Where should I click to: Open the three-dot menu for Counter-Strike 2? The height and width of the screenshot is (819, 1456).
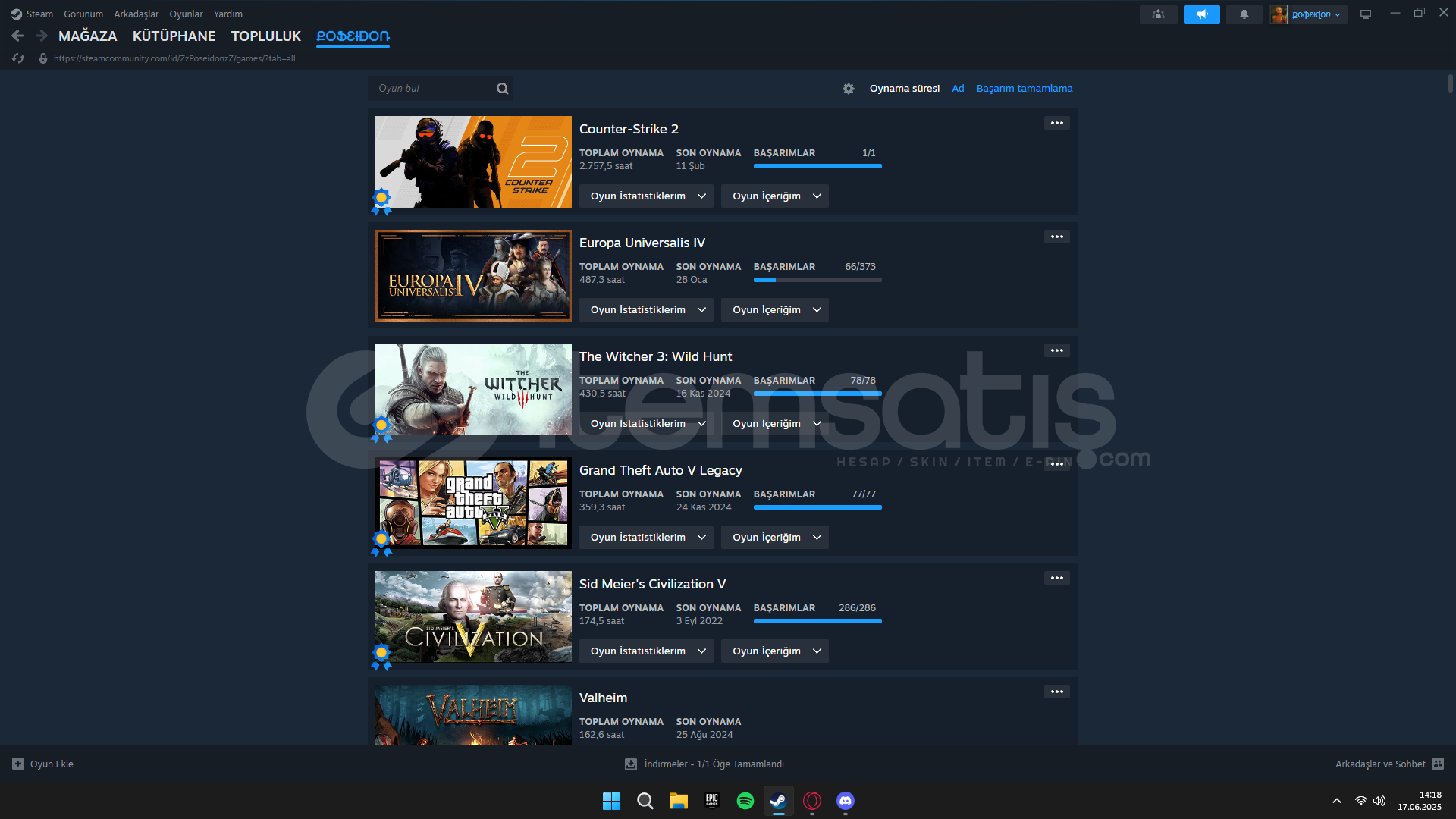point(1056,123)
